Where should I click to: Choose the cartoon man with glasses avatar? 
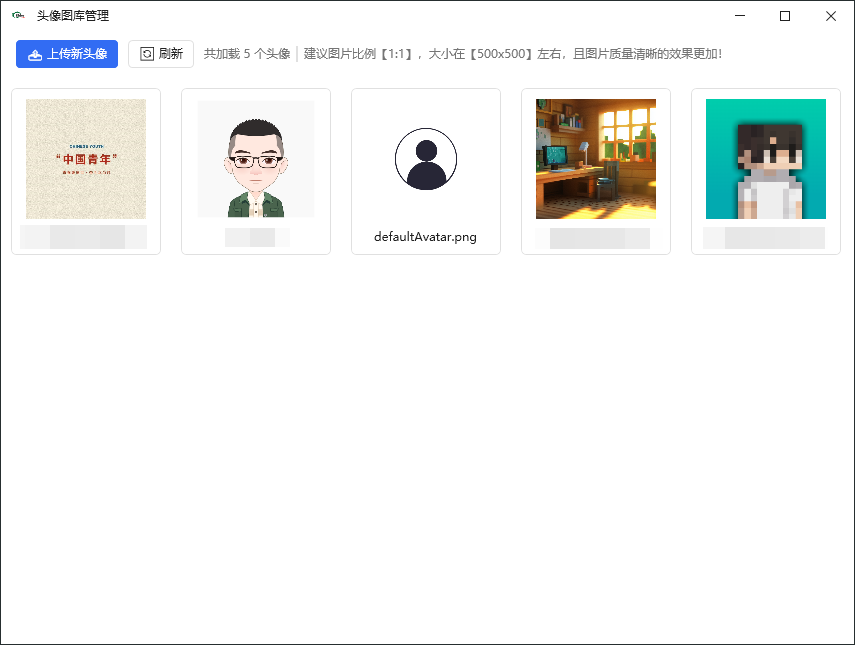point(256,159)
